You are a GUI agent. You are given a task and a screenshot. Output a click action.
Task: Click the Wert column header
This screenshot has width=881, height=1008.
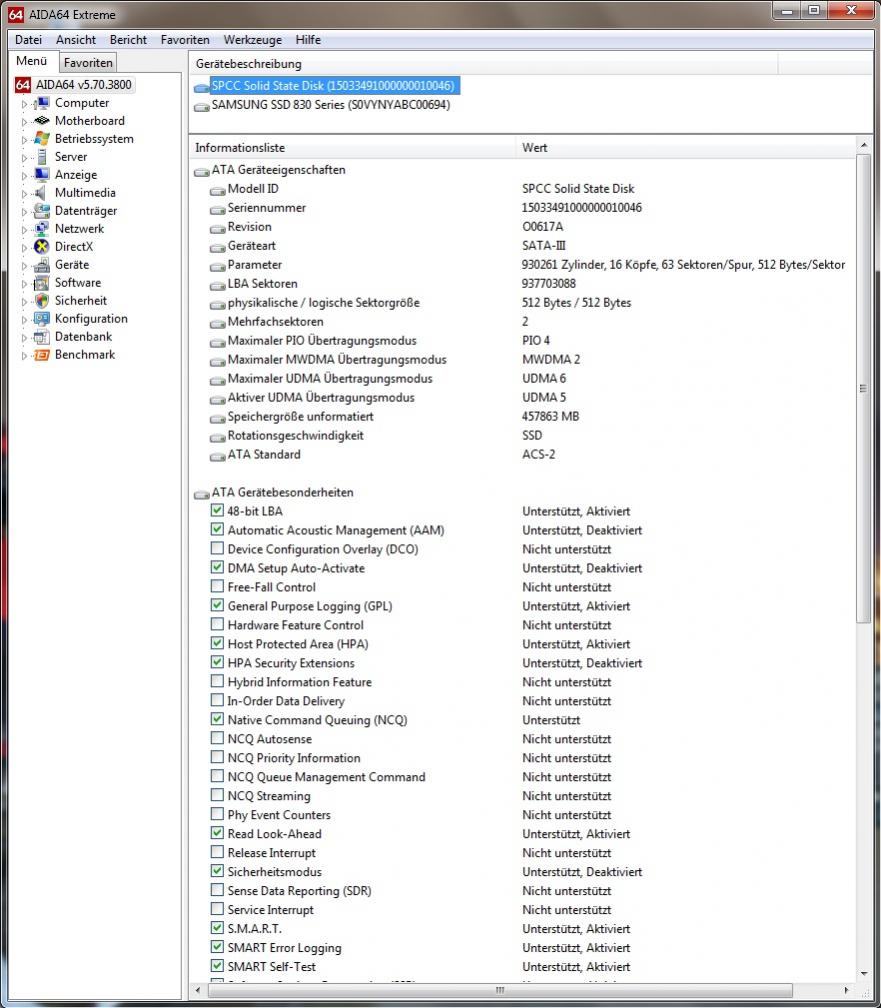tap(686, 148)
